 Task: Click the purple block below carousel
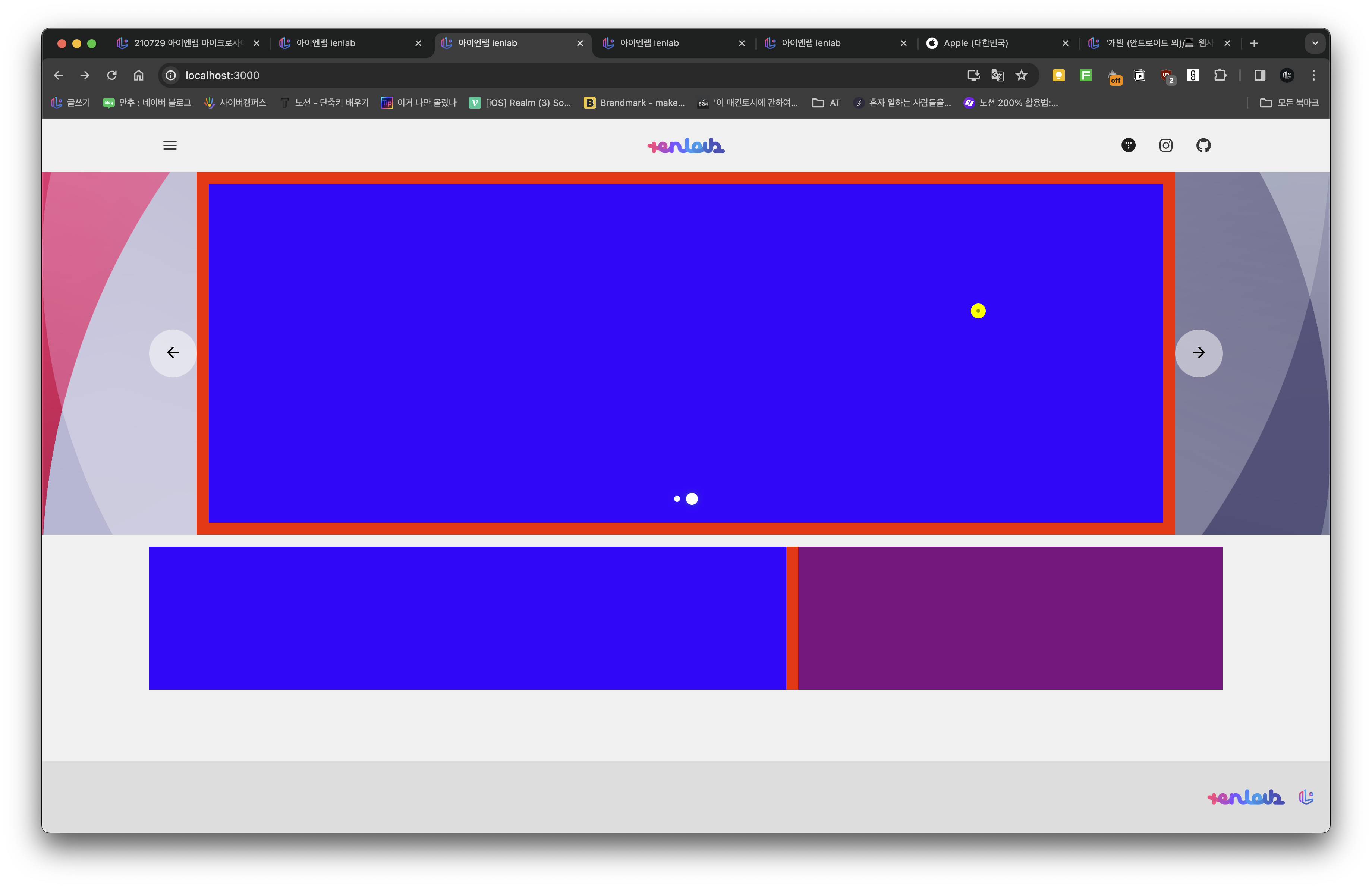1010,618
